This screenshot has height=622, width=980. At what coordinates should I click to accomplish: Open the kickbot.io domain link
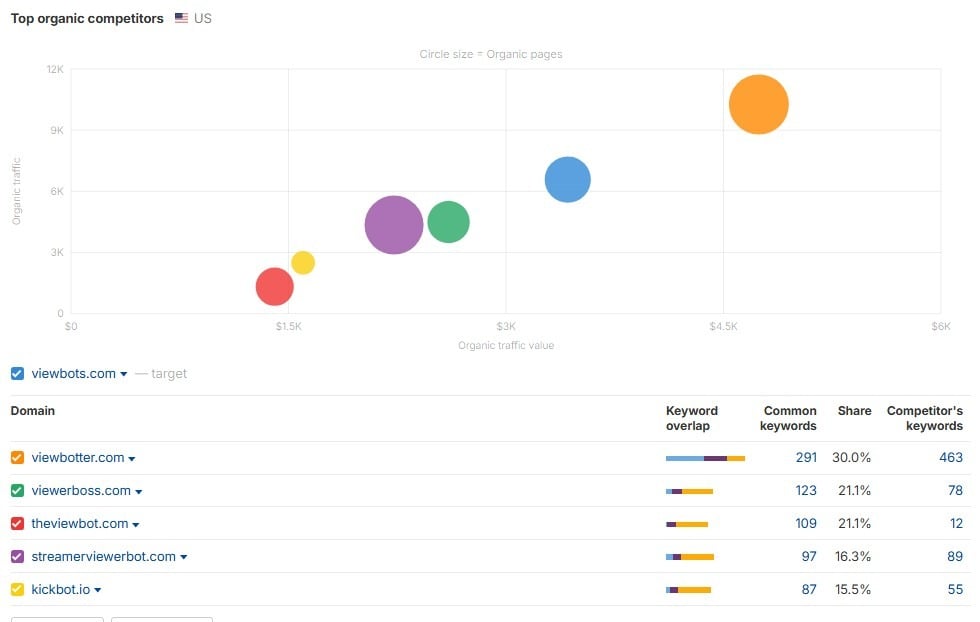(60, 590)
